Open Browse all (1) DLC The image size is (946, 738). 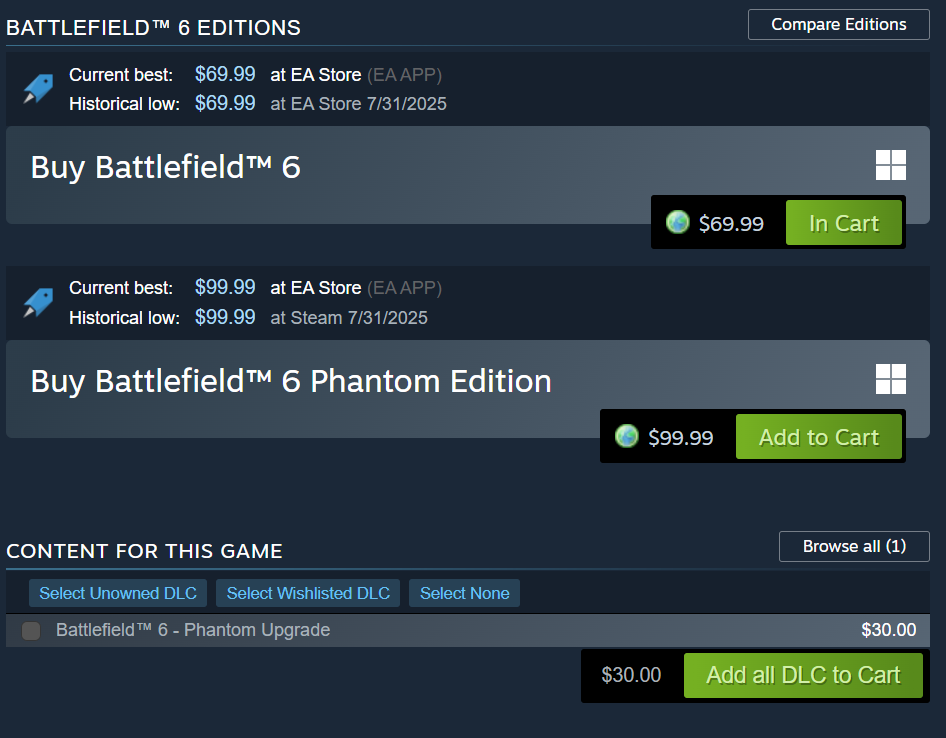853,547
